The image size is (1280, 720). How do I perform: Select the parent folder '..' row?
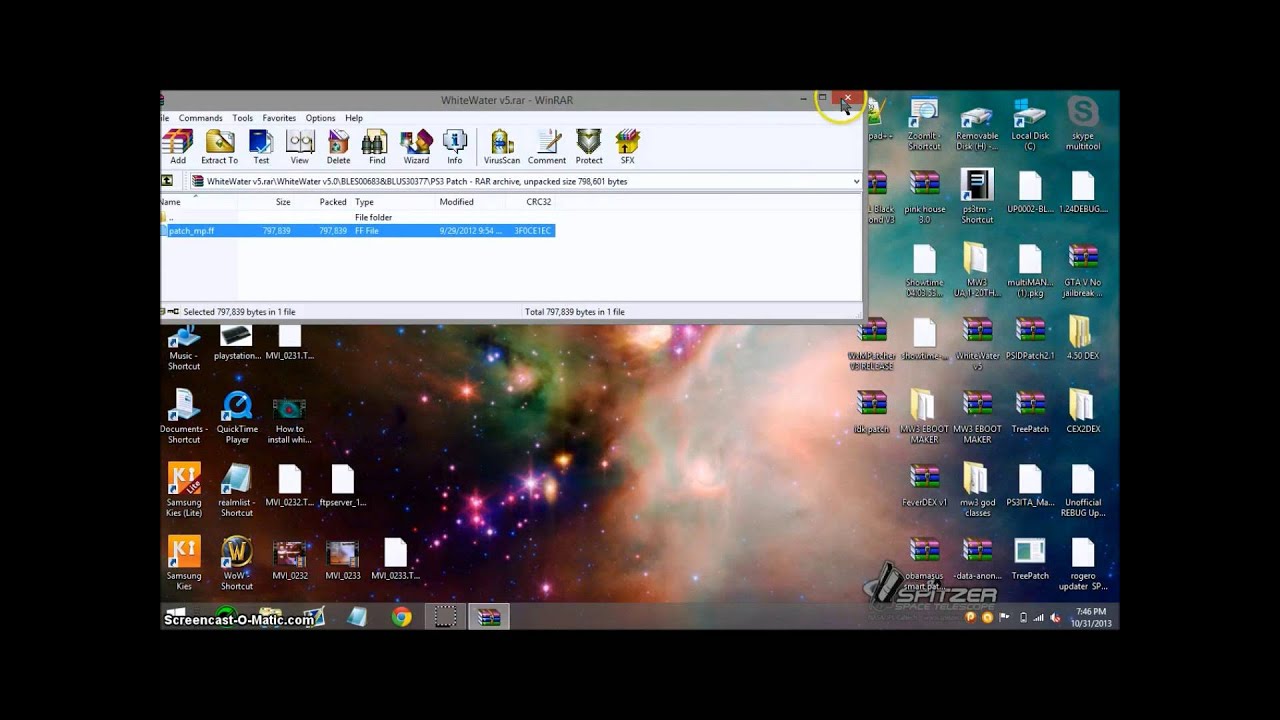coord(358,217)
